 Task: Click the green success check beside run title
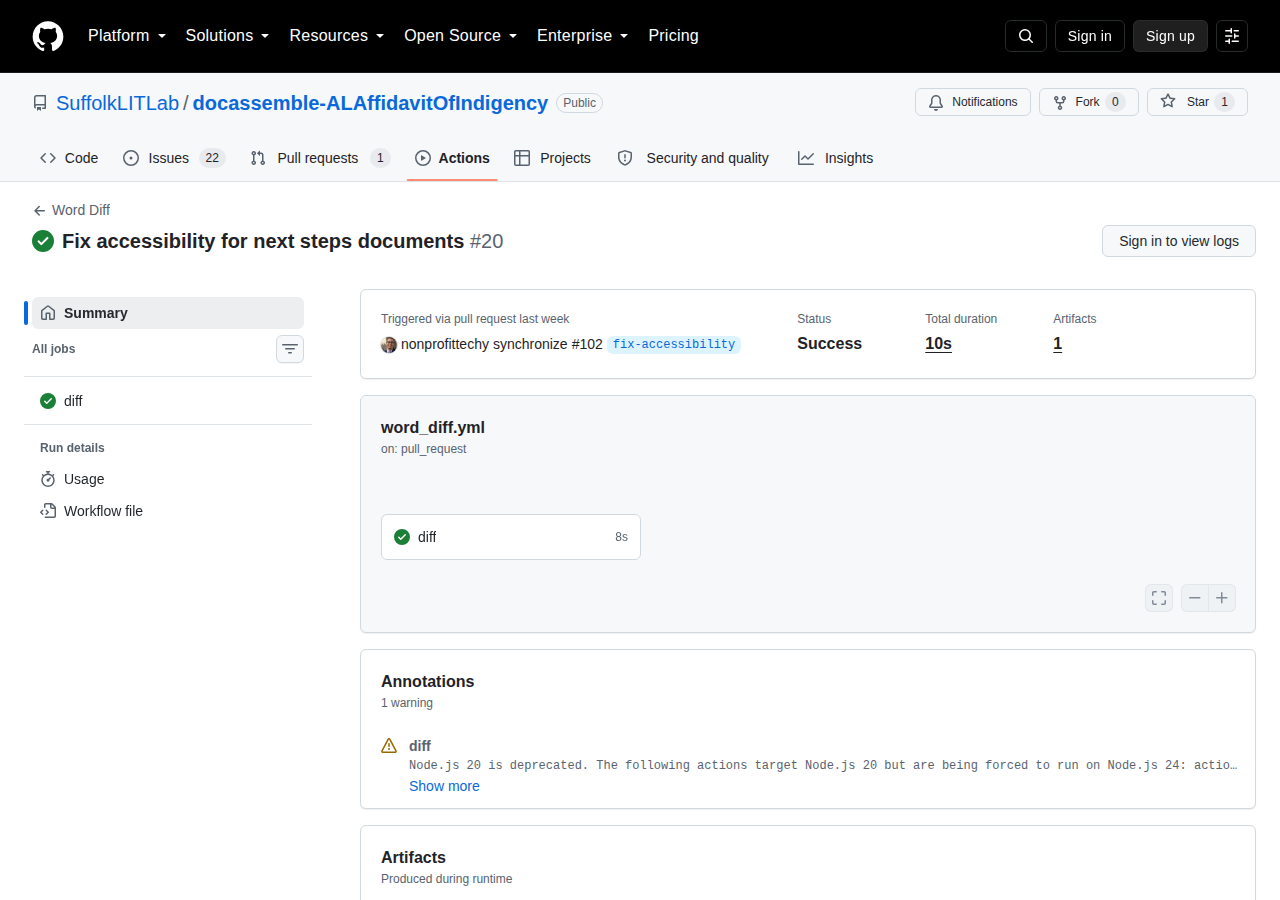(43, 241)
